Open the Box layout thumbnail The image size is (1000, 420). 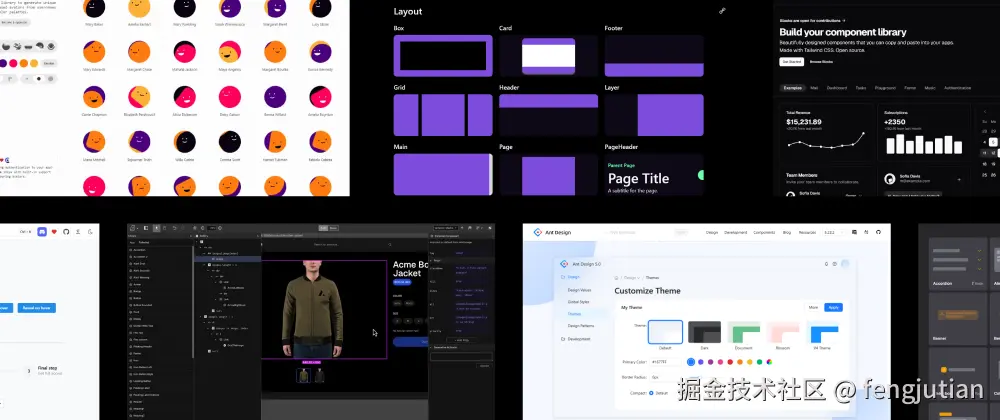point(443,55)
